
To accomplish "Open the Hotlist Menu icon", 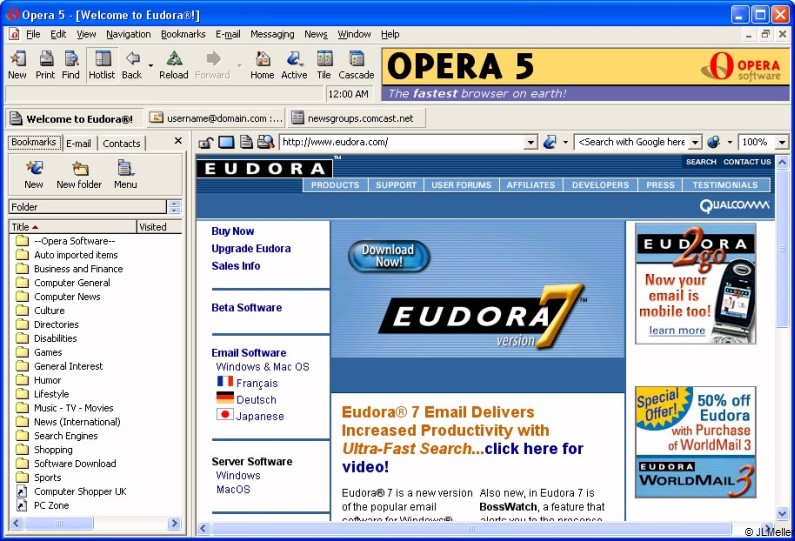I will pos(125,174).
